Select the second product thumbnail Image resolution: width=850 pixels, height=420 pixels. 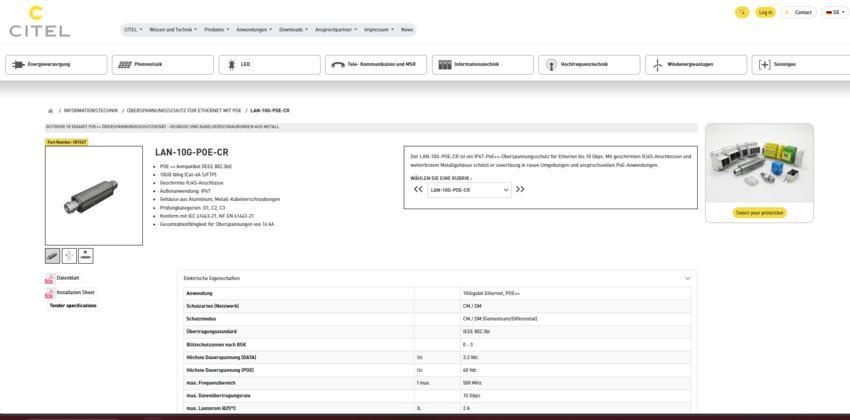pyautogui.click(x=69, y=256)
